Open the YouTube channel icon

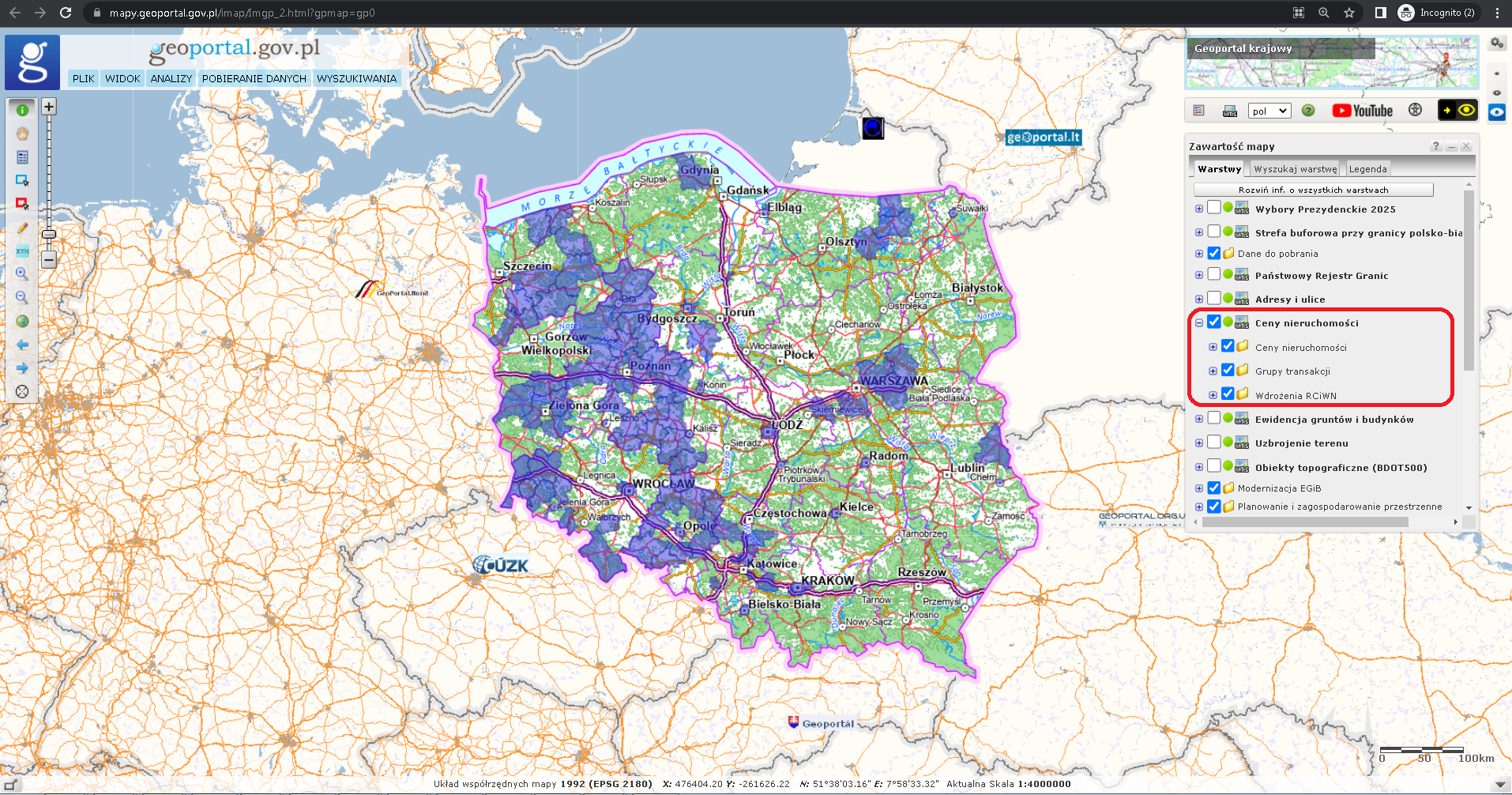click(1362, 111)
